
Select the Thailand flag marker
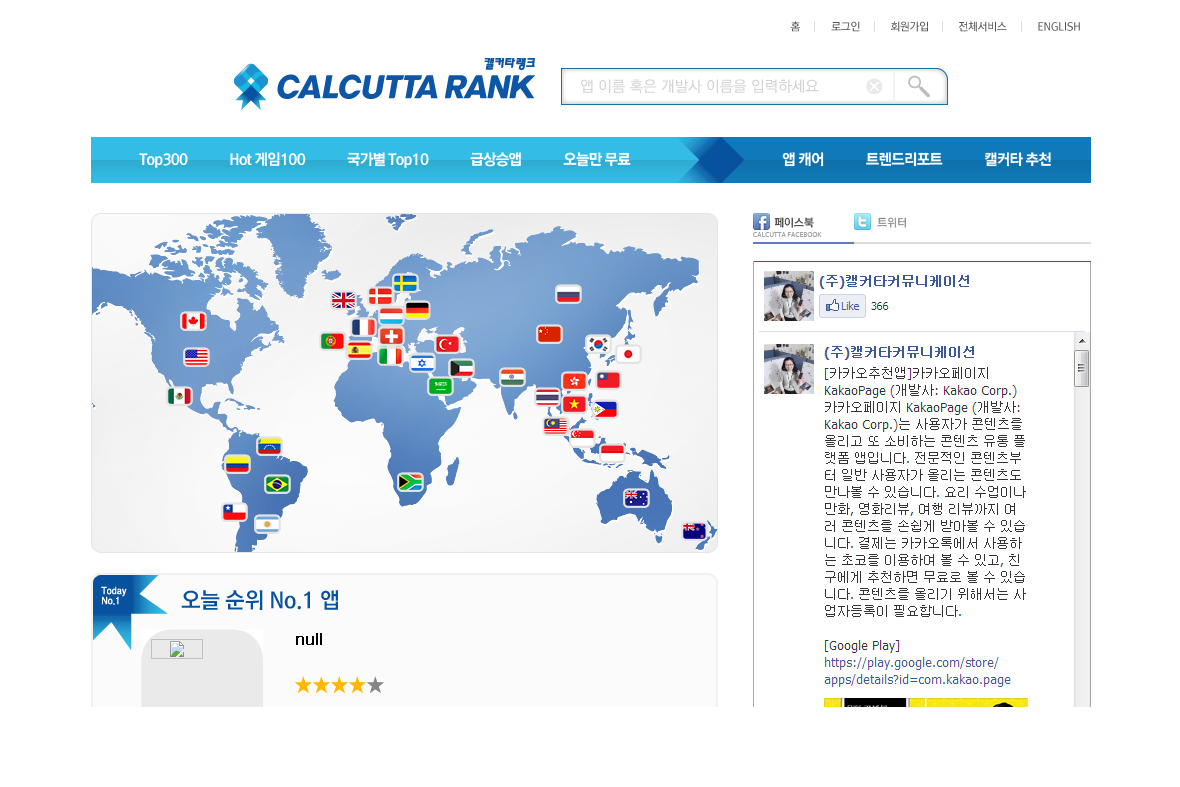click(x=548, y=397)
